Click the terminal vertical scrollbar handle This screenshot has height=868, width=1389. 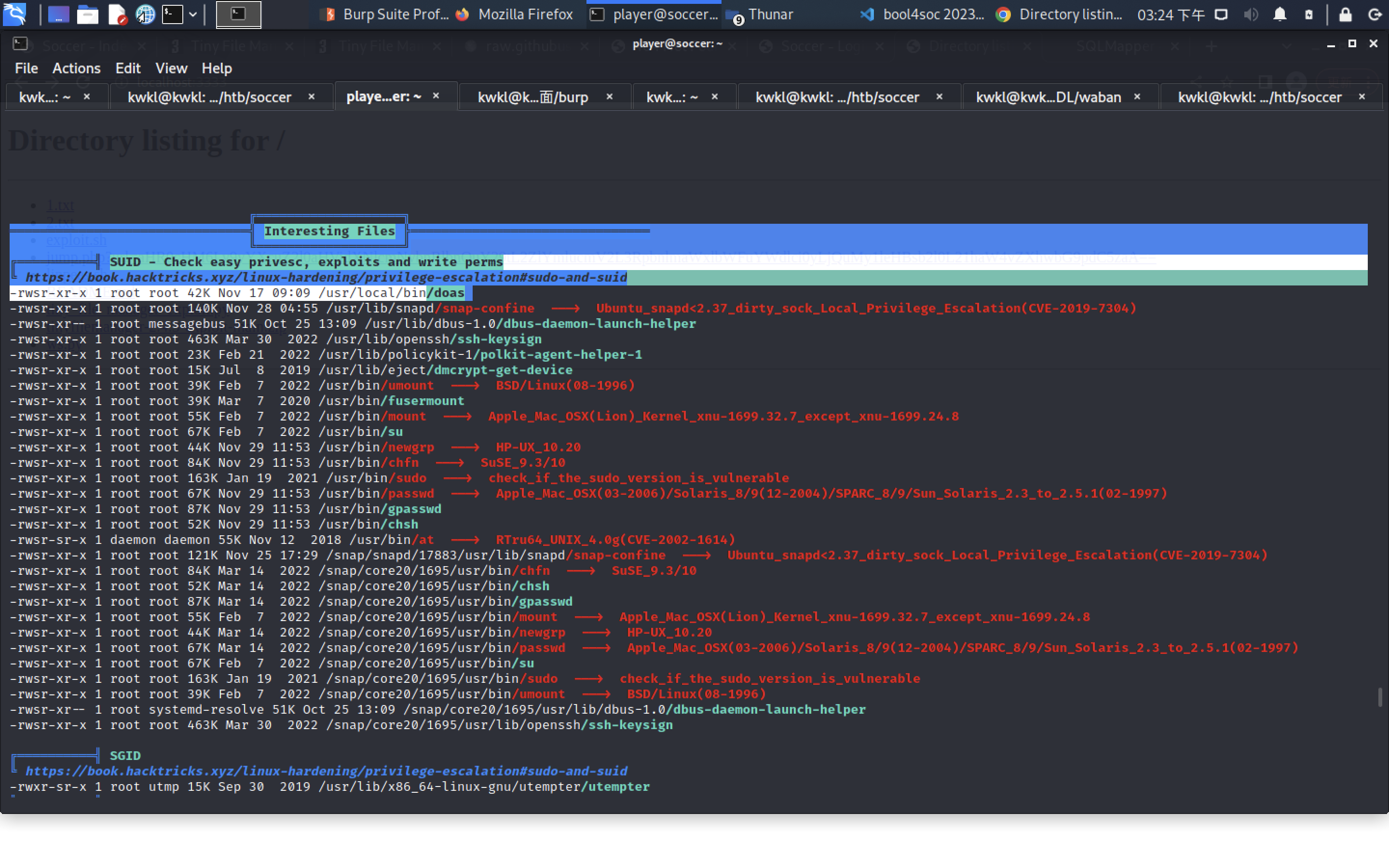coord(1379,697)
